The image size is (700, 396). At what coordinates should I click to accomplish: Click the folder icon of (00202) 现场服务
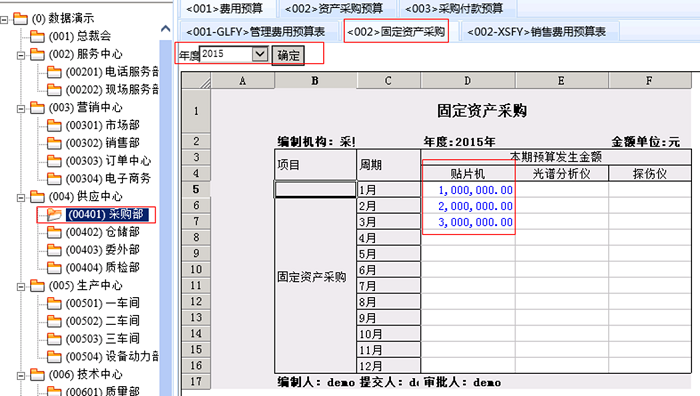pos(54,90)
